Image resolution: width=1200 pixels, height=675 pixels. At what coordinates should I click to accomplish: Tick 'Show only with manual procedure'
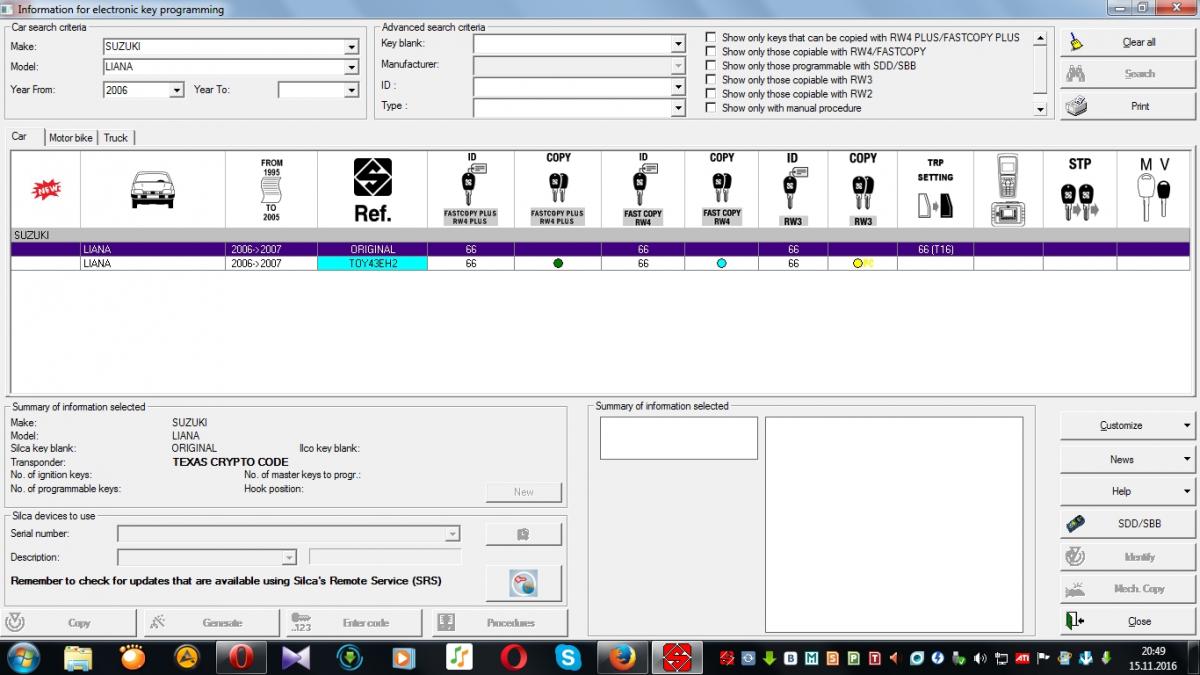click(710, 107)
